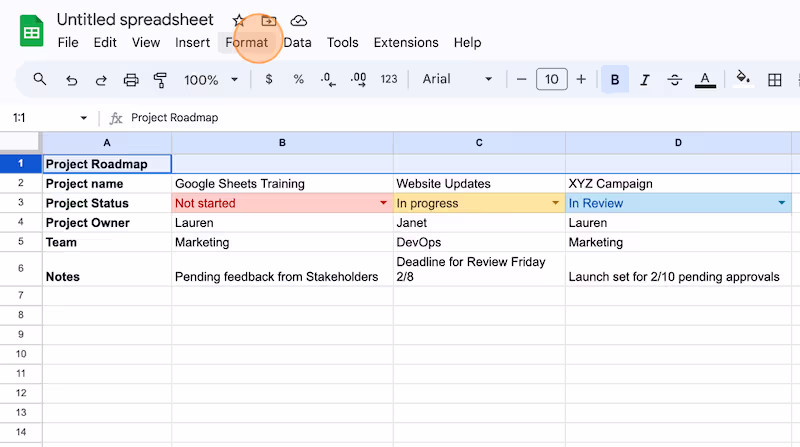The width and height of the screenshot is (800, 447).
Task: Click the redo arrow
Action: [101, 80]
